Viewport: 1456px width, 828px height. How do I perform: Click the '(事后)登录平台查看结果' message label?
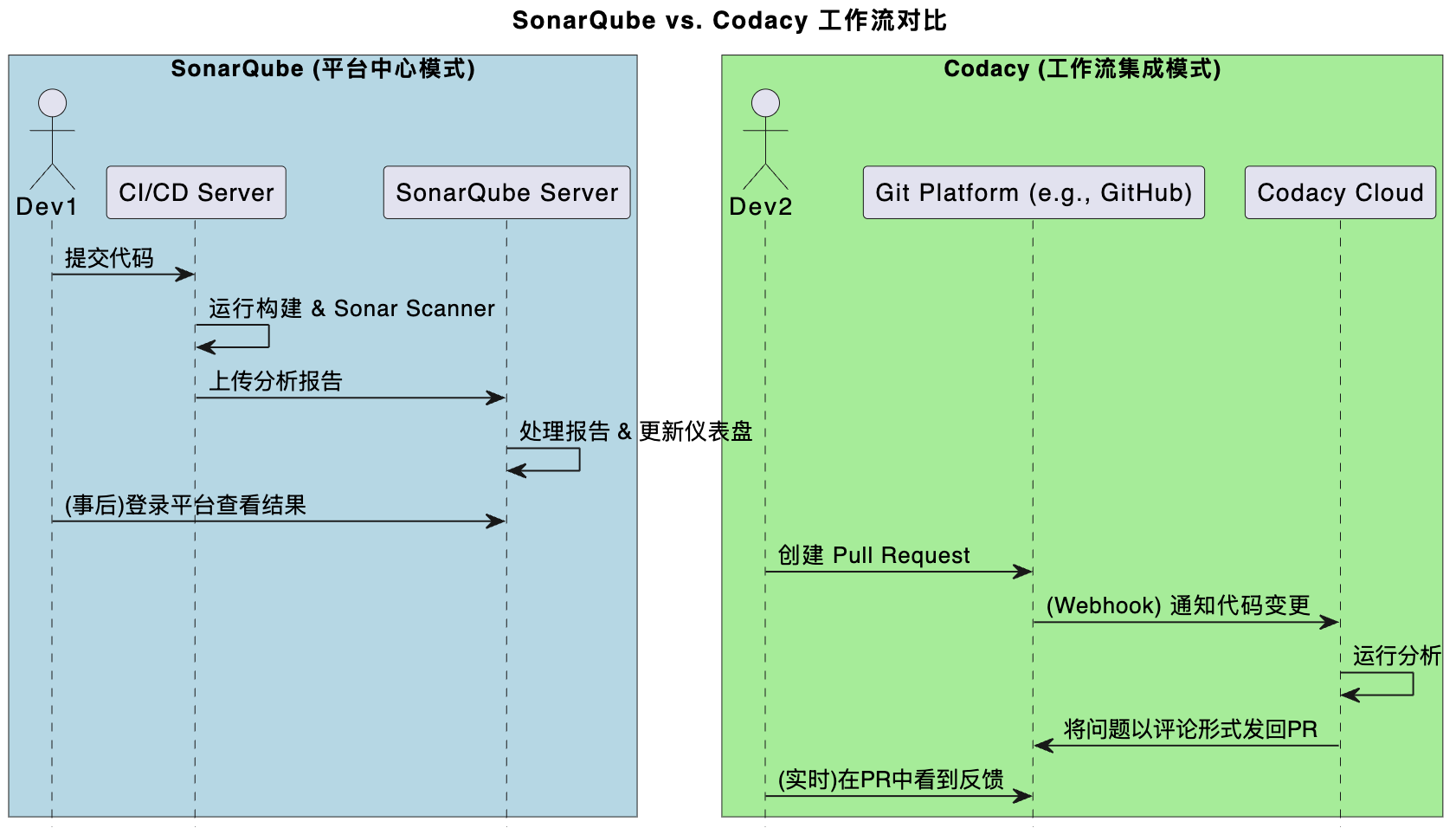pyautogui.click(x=185, y=505)
